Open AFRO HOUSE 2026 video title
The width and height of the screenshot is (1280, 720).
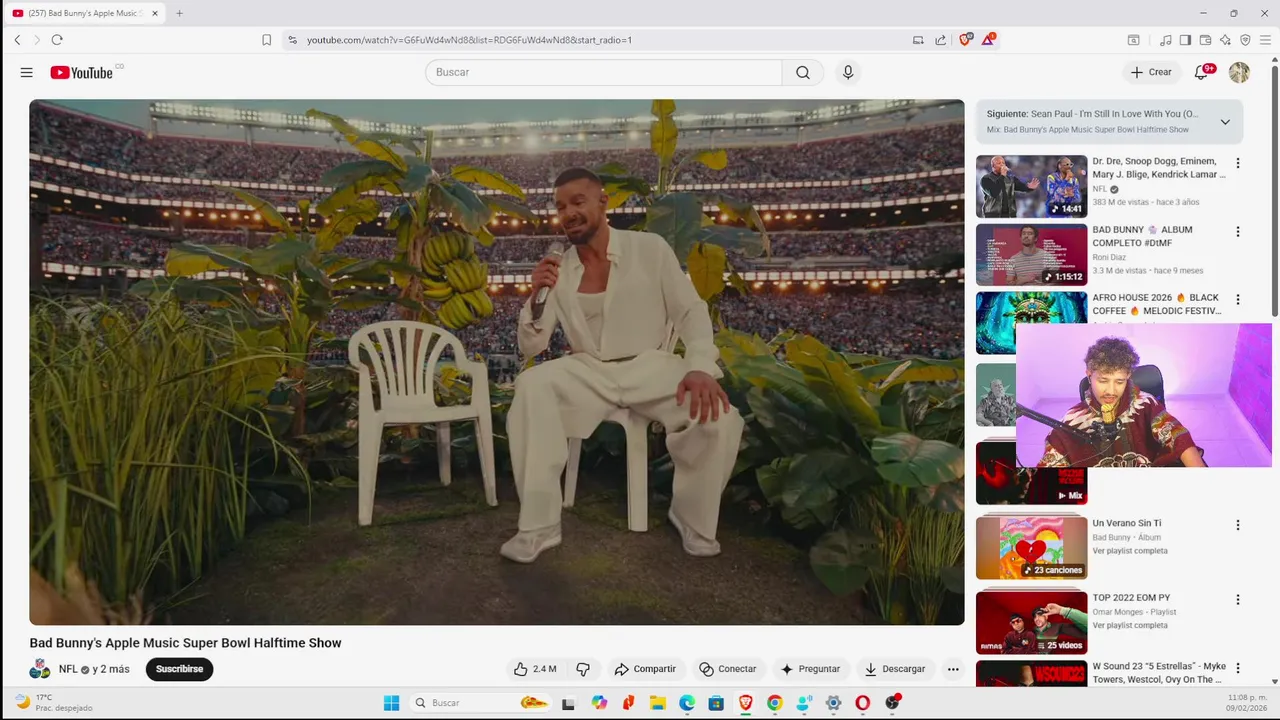point(1156,304)
